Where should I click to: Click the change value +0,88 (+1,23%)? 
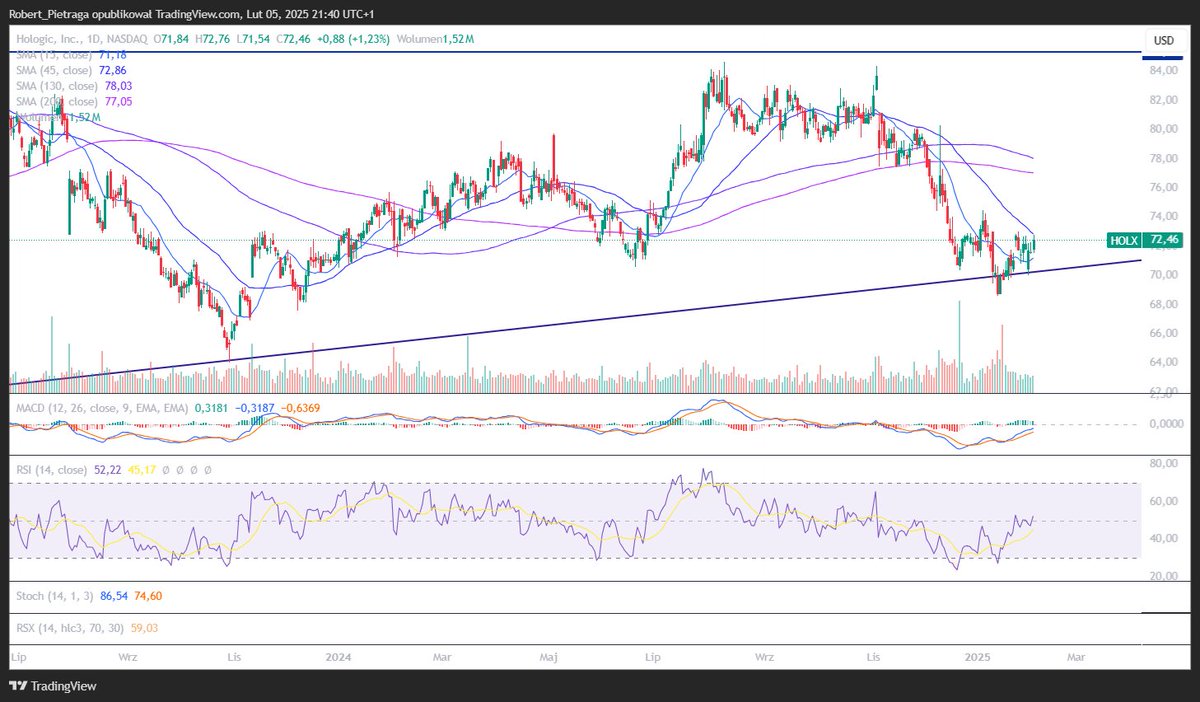tap(354, 39)
